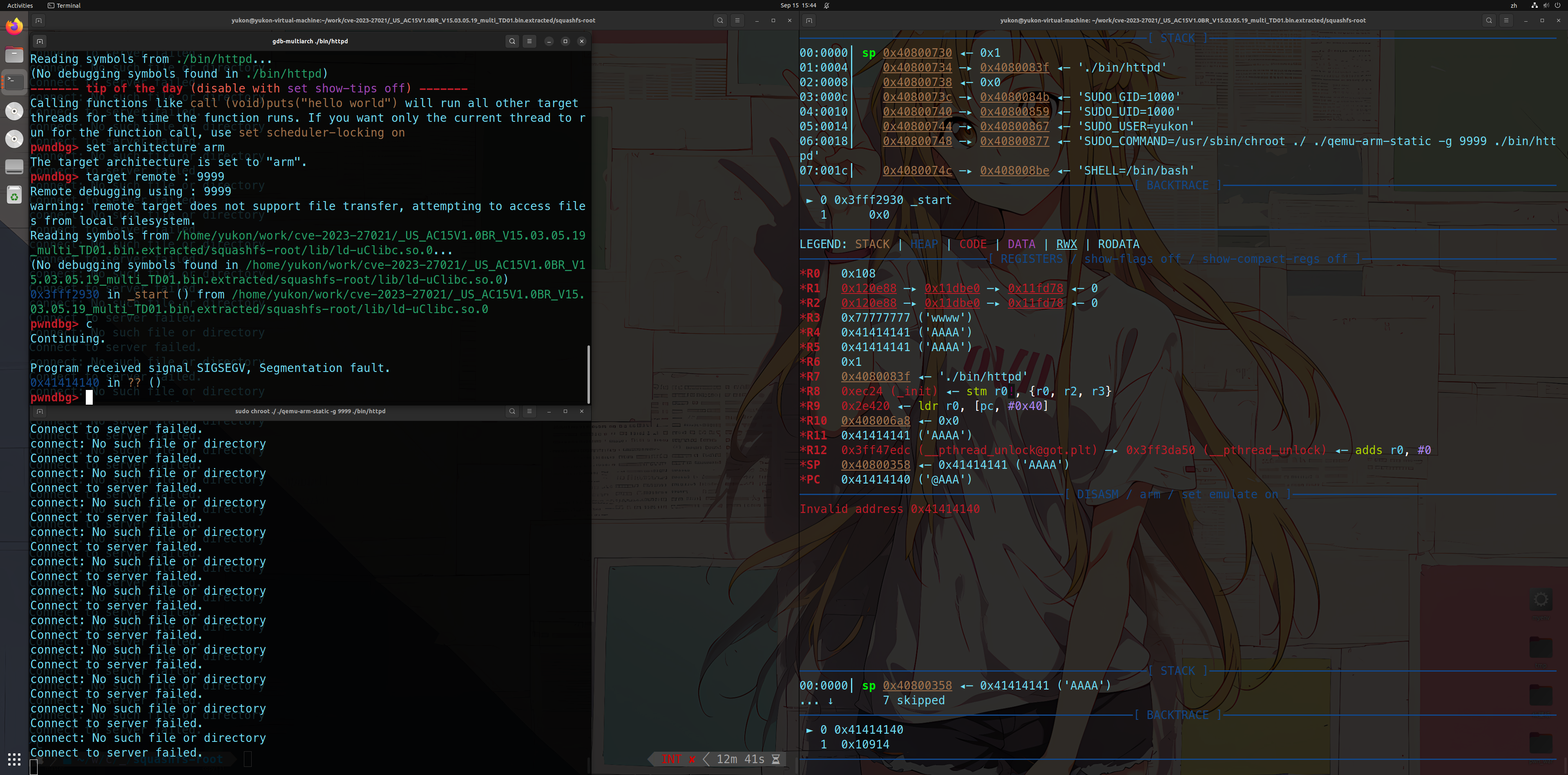The width and height of the screenshot is (1568, 775).
Task: Click the last pwndbg> prompt cursor
Action: click(89, 398)
